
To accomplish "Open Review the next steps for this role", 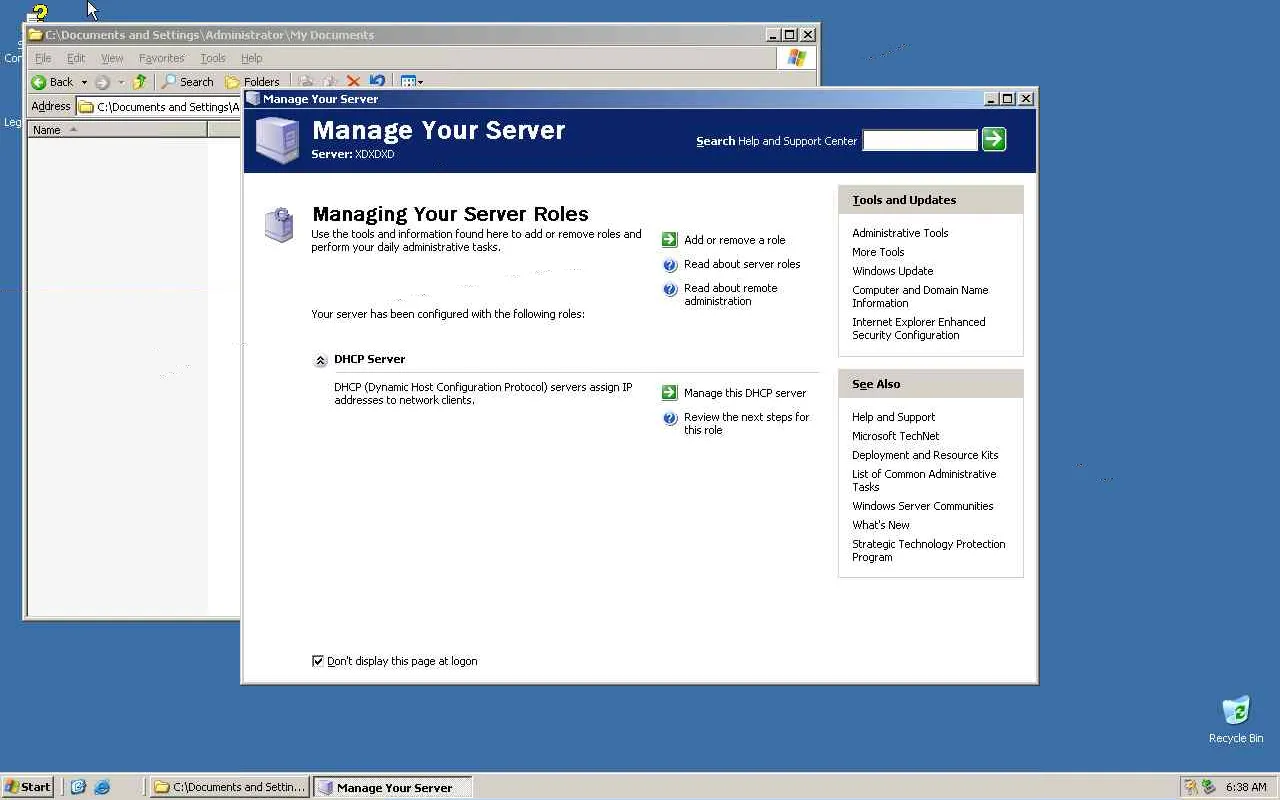I will pyautogui.click(x=747, y=424).
